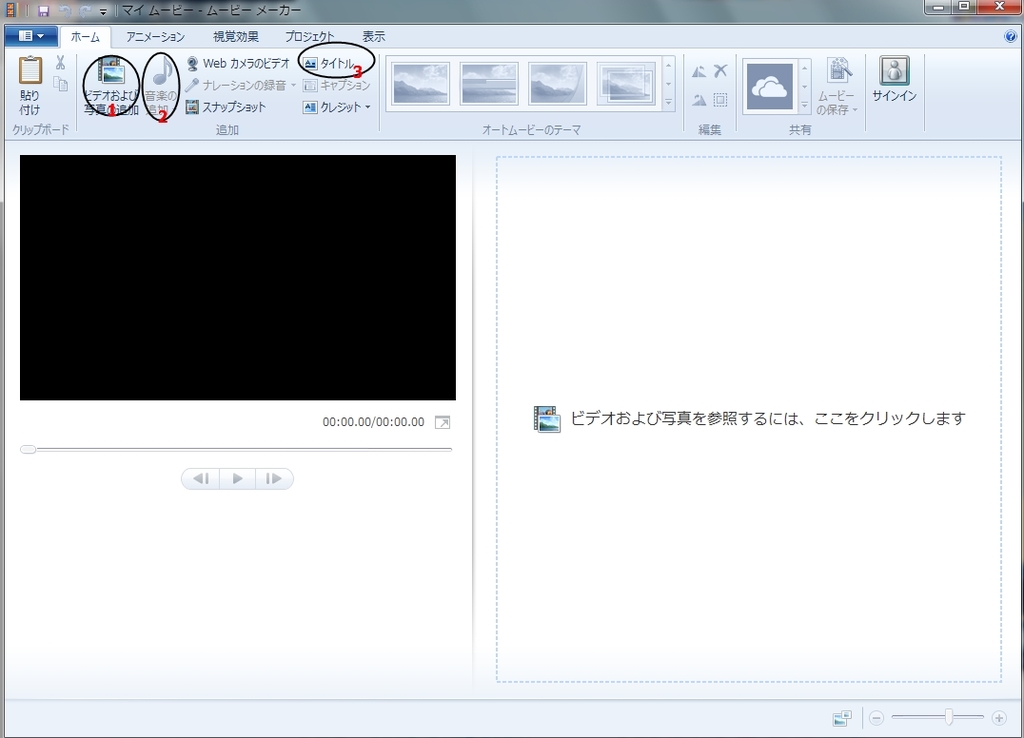Screen dimensions: 1024x738
Task: Click the サインイン button
Action: tap(894, 80)
